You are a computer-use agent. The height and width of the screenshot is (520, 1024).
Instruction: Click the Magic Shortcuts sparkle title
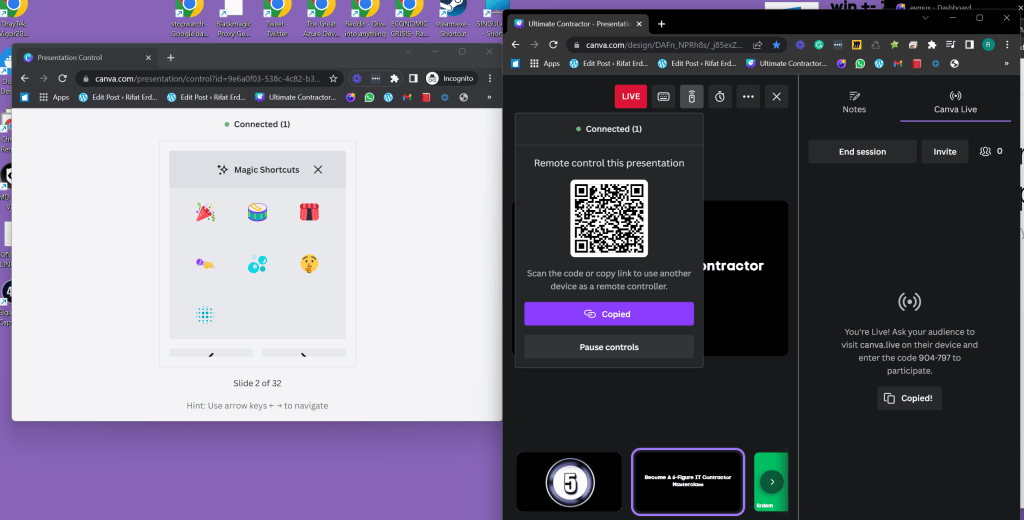[258, 169]
